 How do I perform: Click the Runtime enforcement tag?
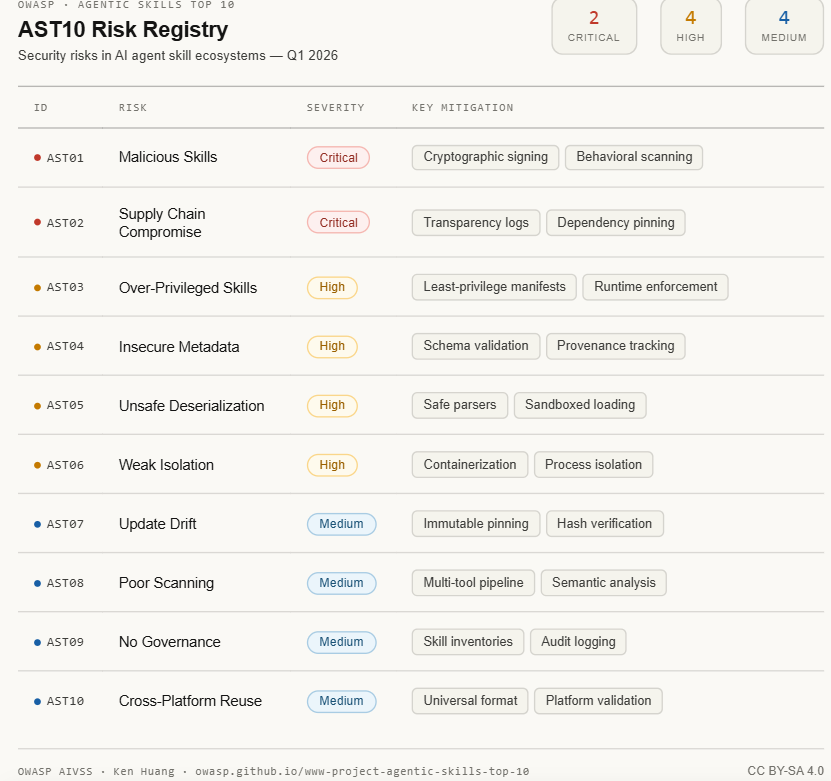[x=655, y=287]
